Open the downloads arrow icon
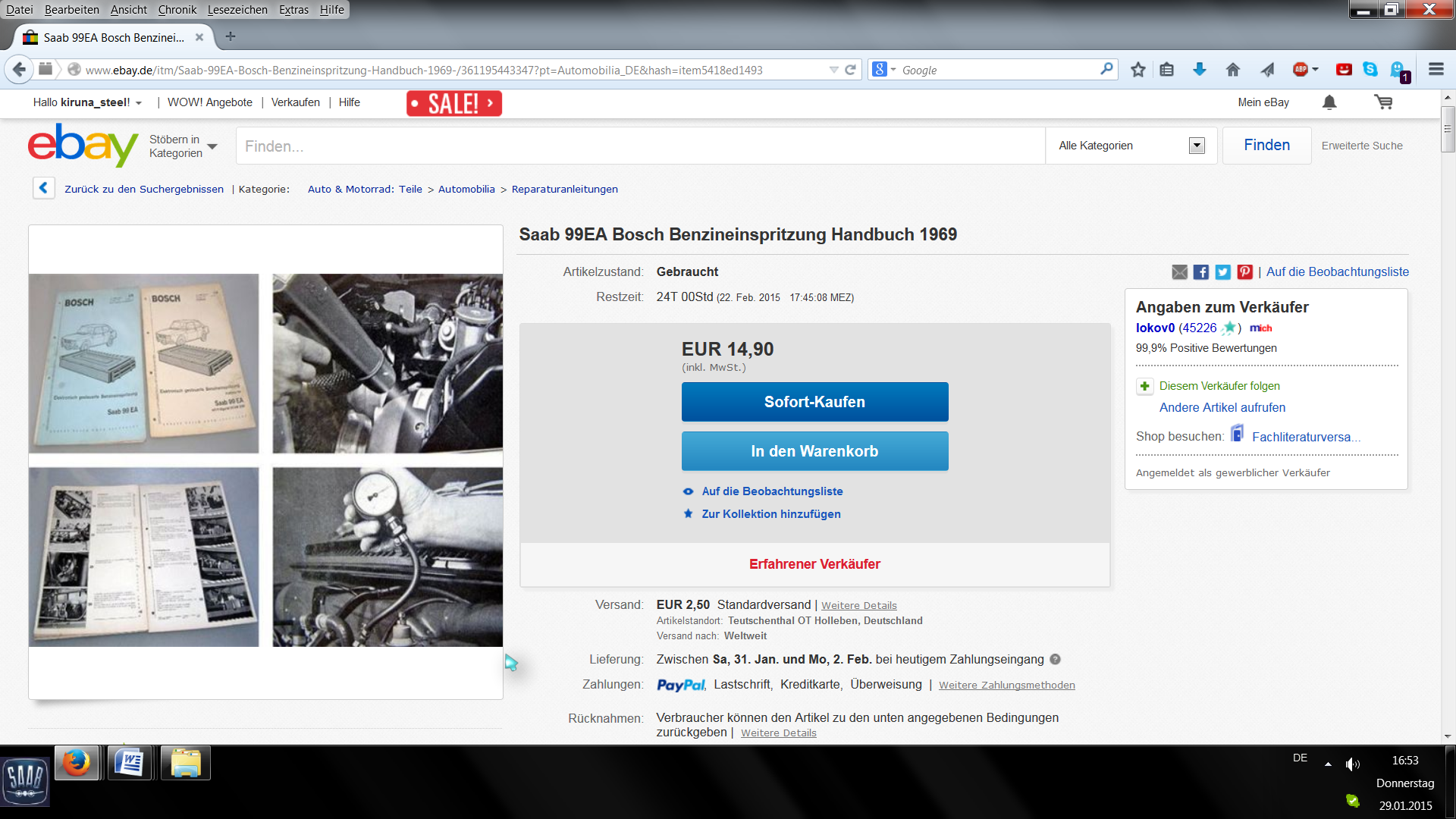This screenshot has width=1456, height=819. pyautogui.click(x=1200, y=70)
